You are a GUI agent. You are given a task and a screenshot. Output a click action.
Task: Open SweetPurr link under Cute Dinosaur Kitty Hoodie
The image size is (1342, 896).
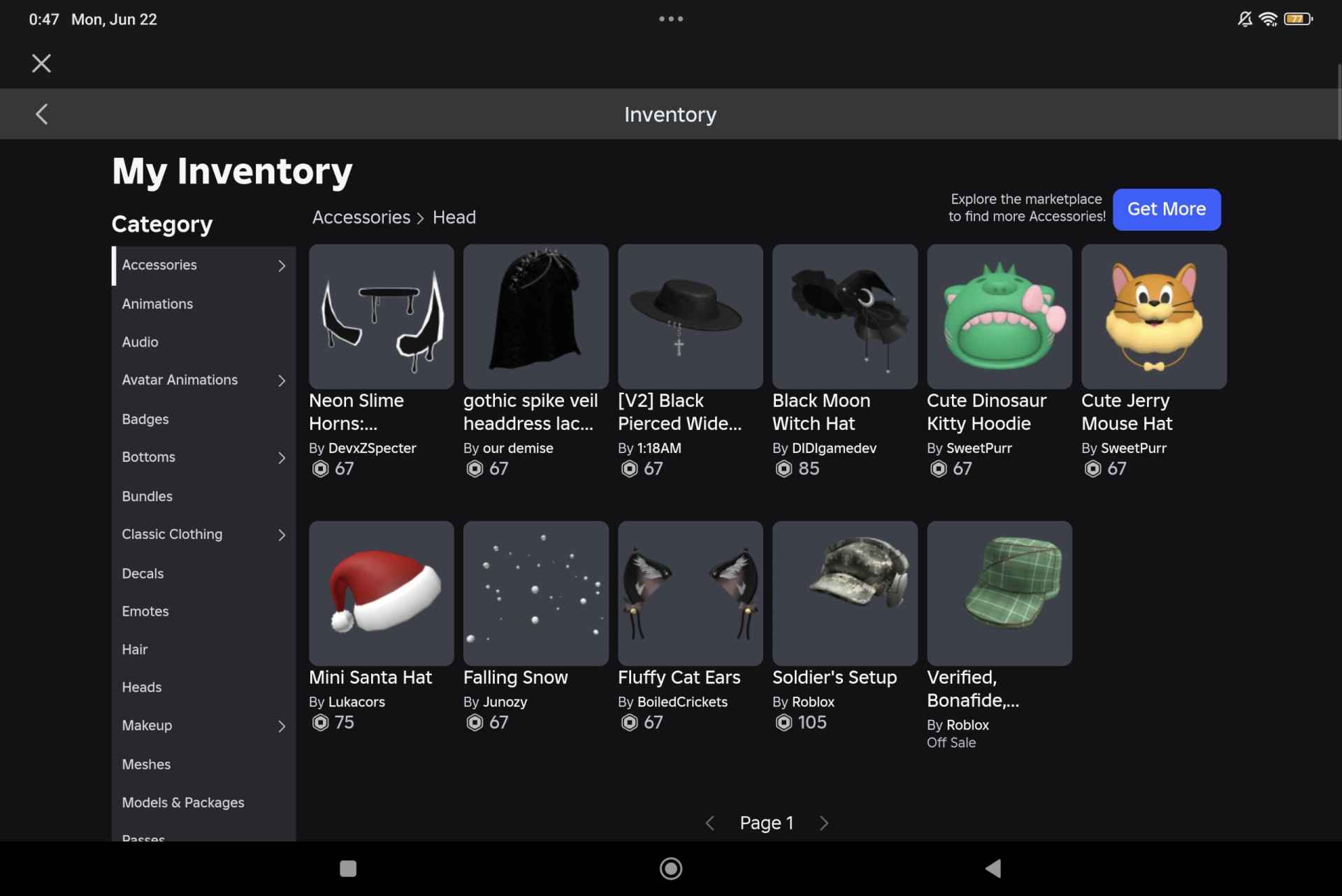point(979,449)
